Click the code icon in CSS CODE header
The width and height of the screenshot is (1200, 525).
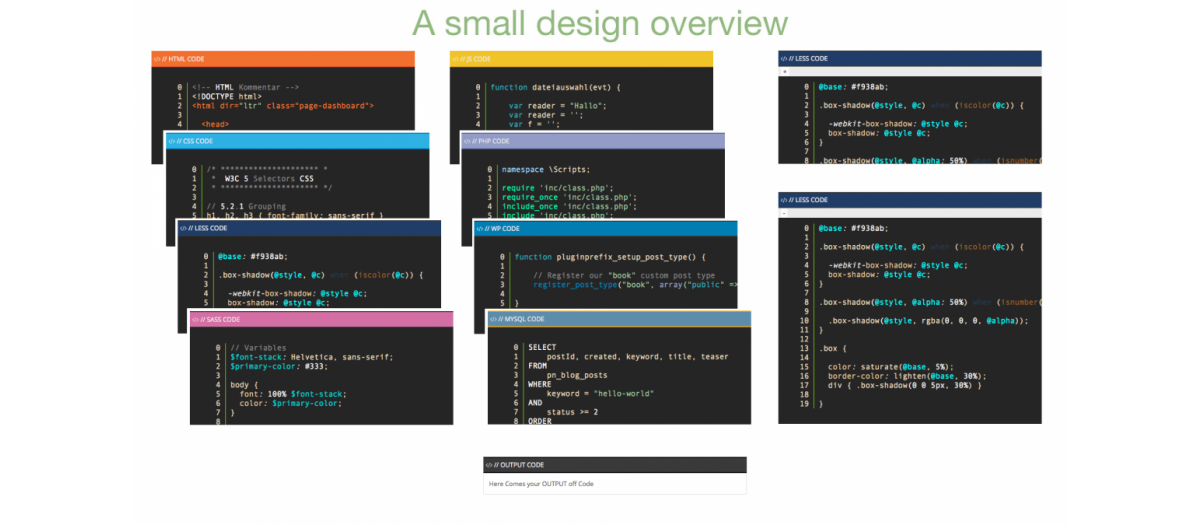coord(174,141)
